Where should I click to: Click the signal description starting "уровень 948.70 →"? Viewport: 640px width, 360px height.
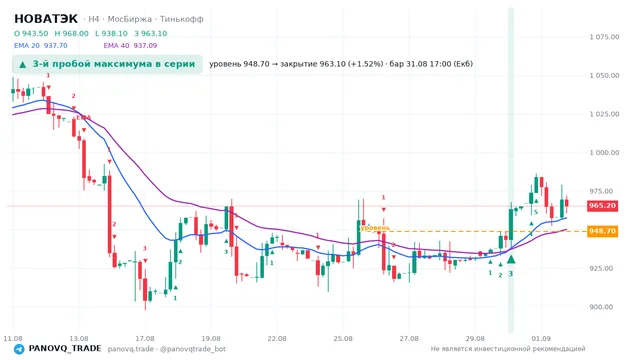pyautogui.click(x=341, y=64)
